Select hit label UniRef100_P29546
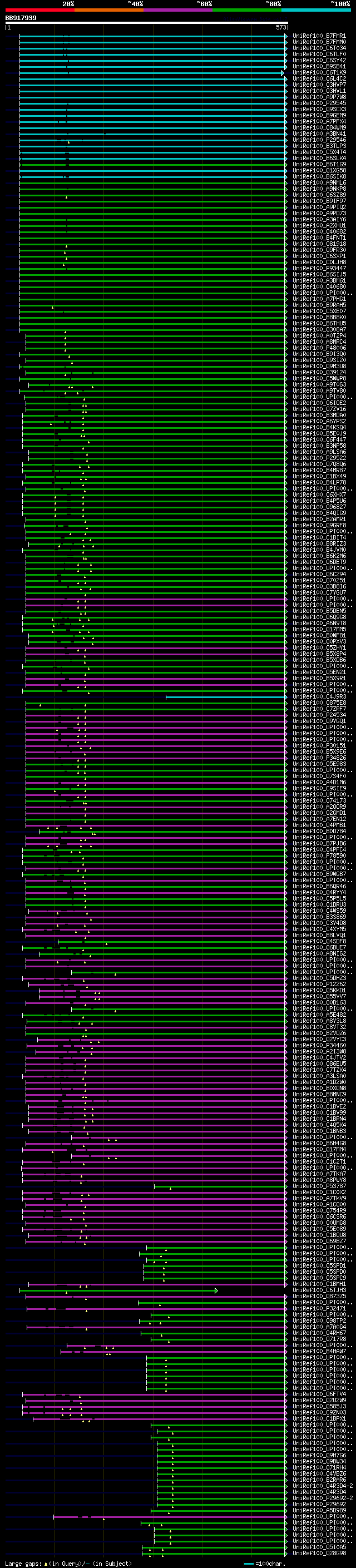The height and width of the screenshot is (1568, 356). click(x=319, y=140)
